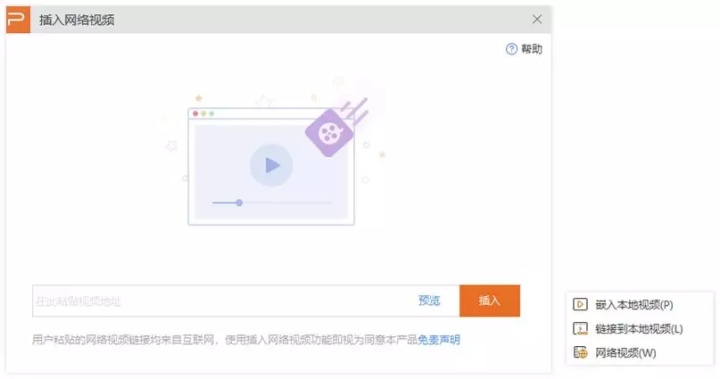Image resolution: width=720 pixels, height=379 pixels.
Task: Select 链接到本地视频(L) menu entry
Action: point(639,329)
